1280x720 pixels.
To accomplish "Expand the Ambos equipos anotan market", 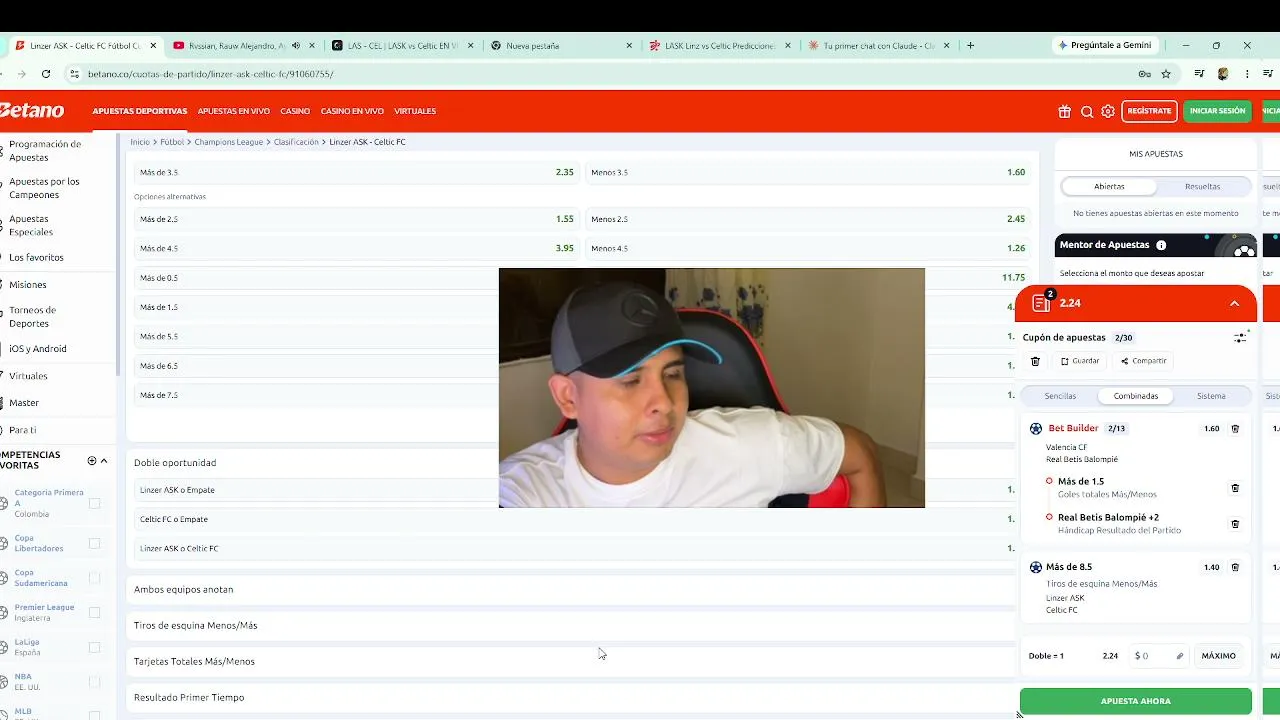I will tap(570, 589).
